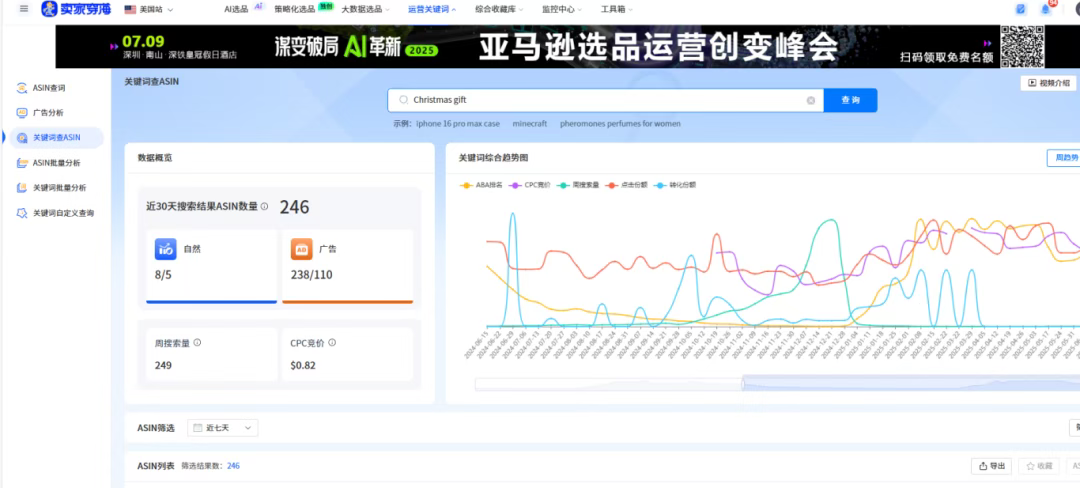
Task: Click the orange 广告 AD icon
Action: pyautogui.click(x=302, y=249)
